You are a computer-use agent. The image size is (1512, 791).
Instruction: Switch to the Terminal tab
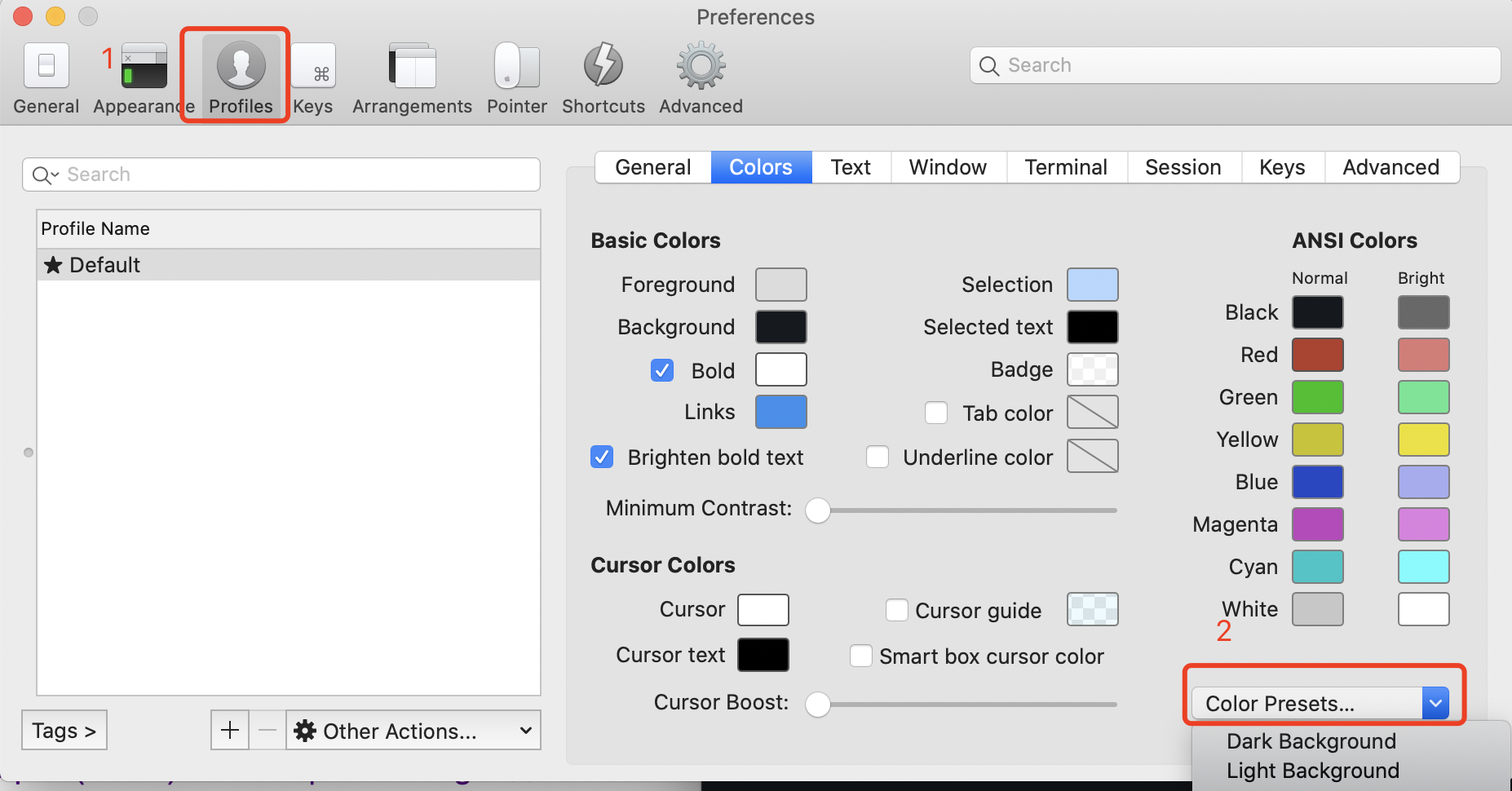1066,167
